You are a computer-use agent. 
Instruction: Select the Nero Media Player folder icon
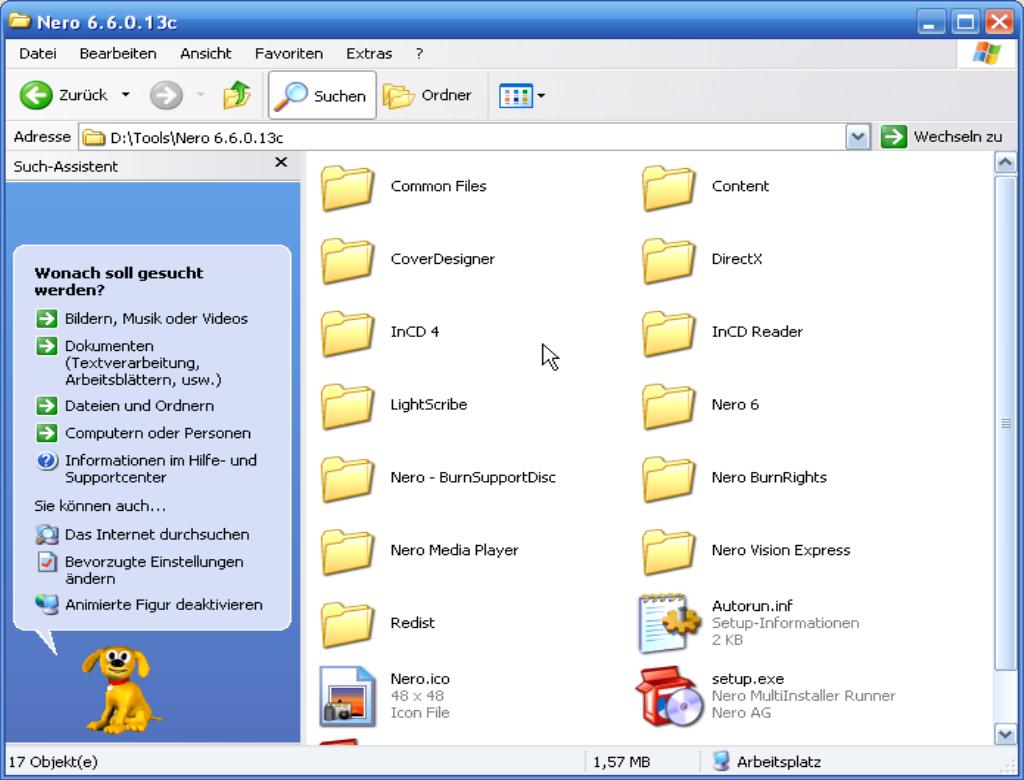pyautogui.click(x=347, y=552)
